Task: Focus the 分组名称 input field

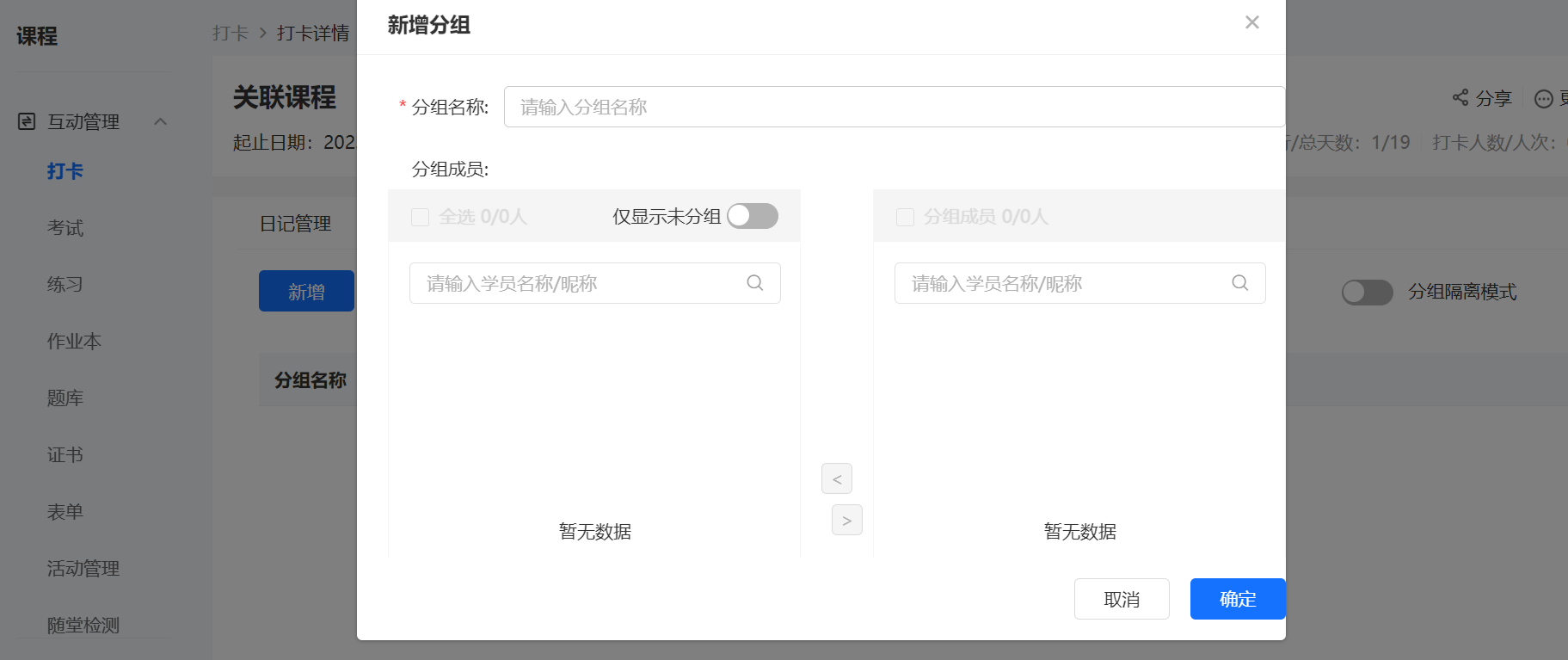Action: point(895,107)
